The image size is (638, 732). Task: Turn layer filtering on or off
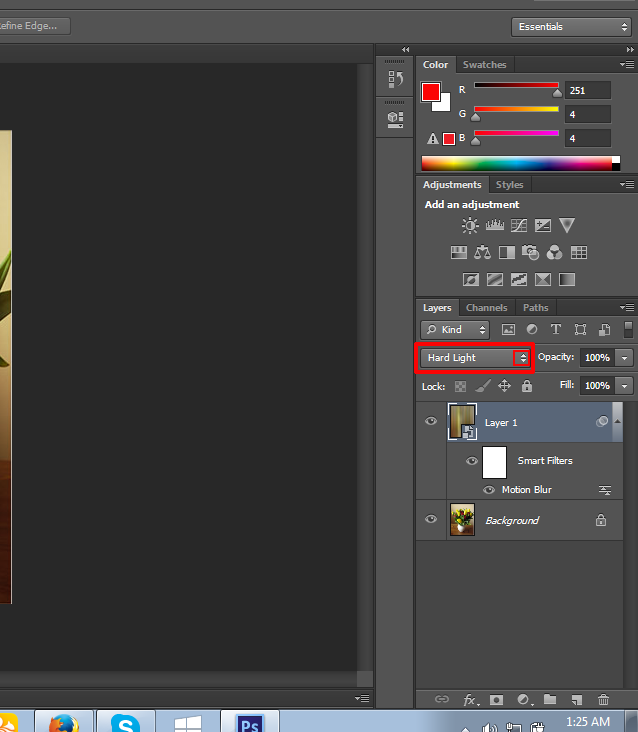click(628, 330)
